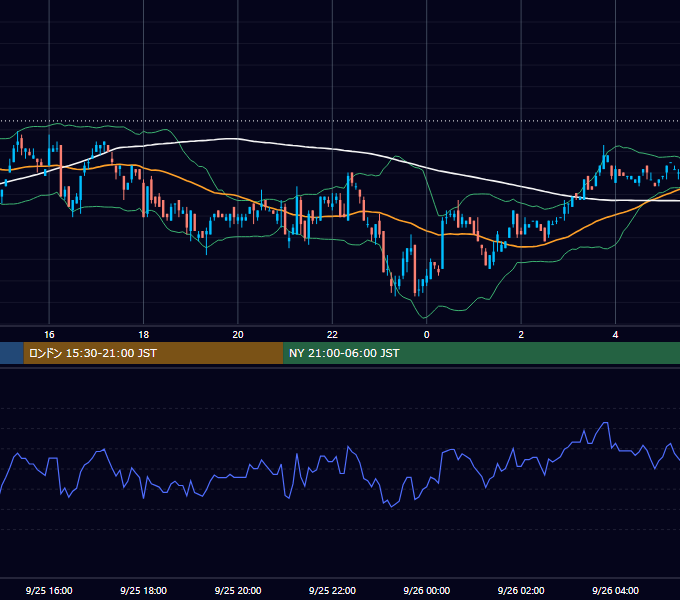Viewport: 680px width, 600px height.
Task: Select the London 15:30-21:00 JST session band
Action: (x=153, y=353)
